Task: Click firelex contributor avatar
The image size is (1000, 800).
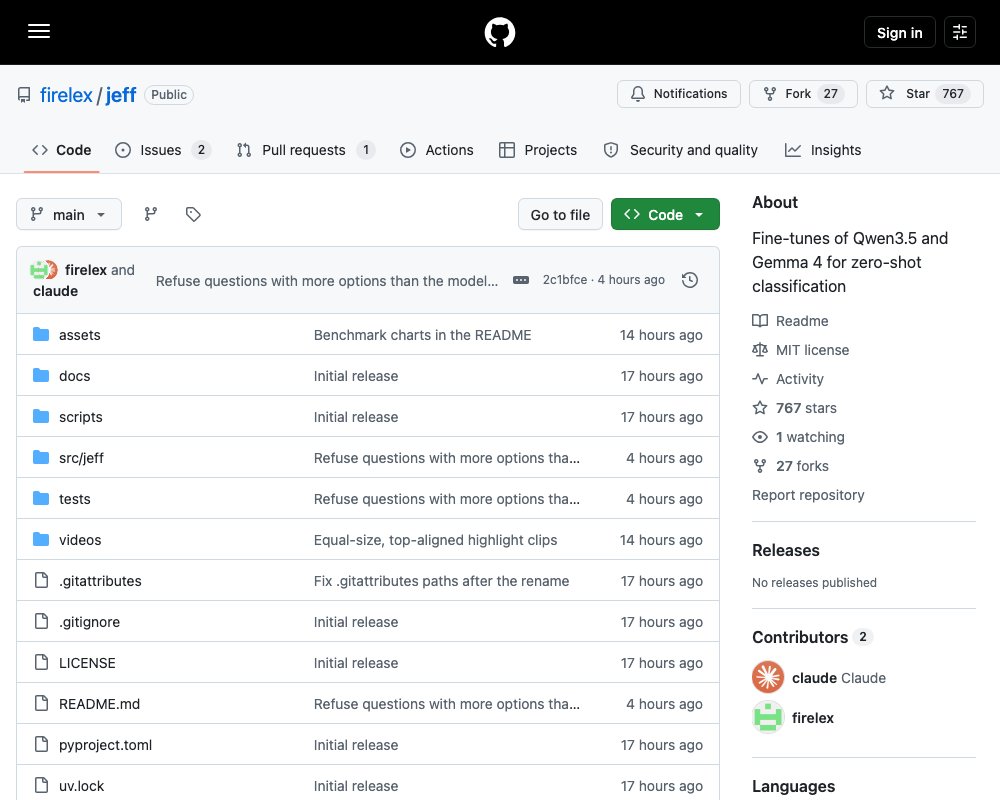Action: [768, 717]
